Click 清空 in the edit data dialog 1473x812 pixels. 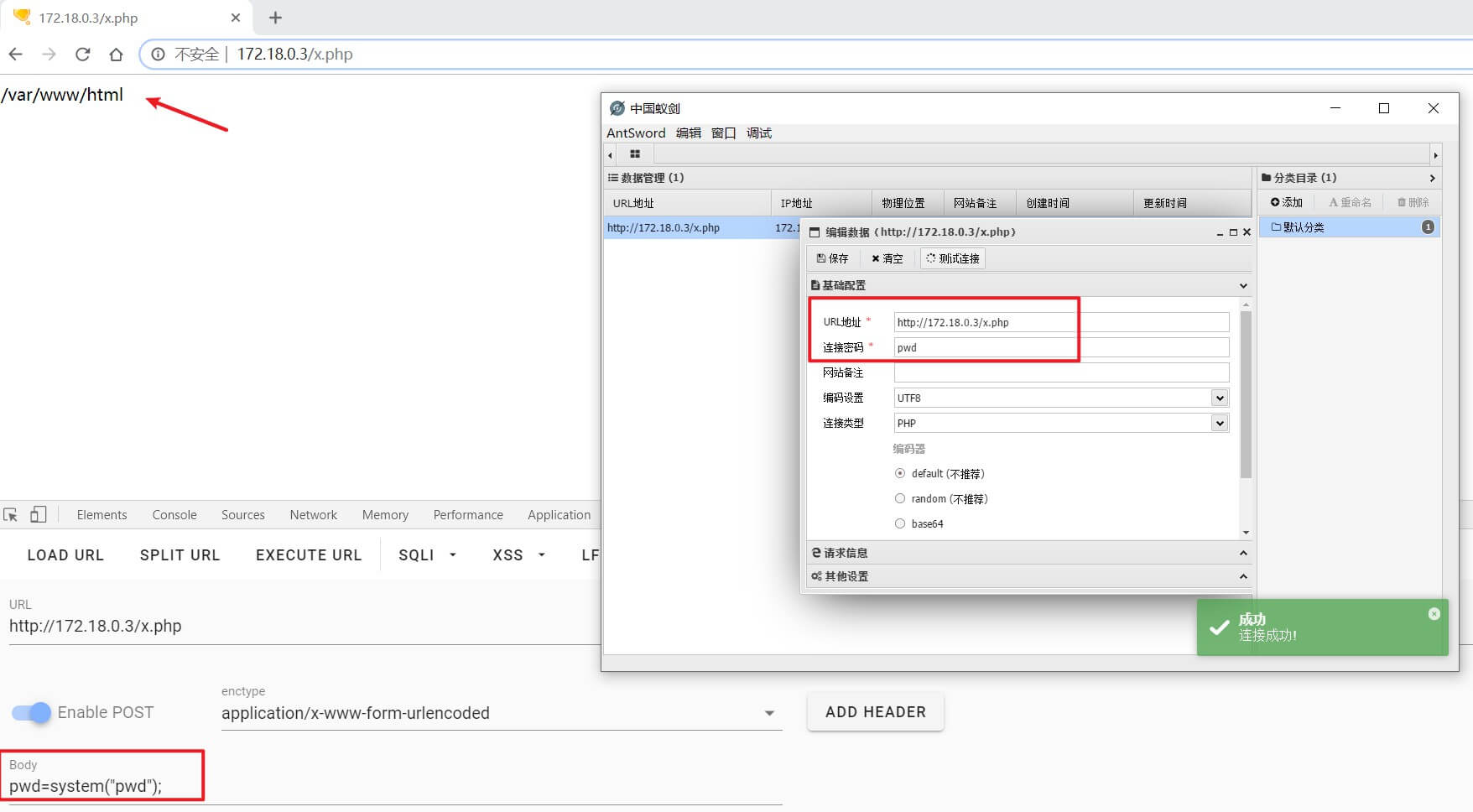[887, 258]
